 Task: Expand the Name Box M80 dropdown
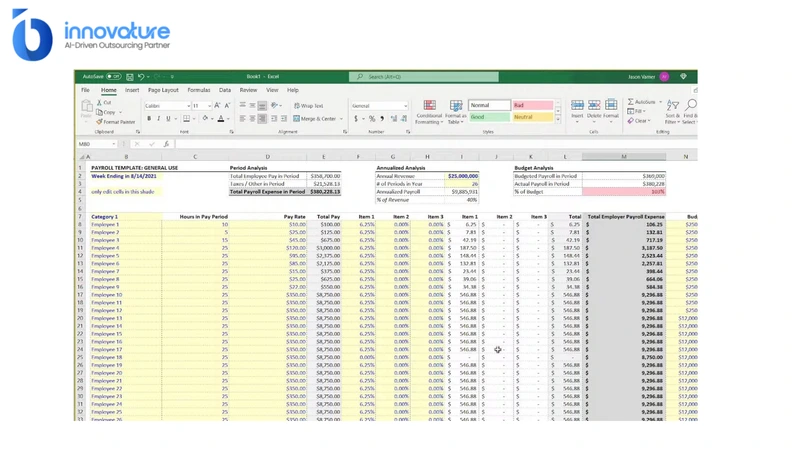click(x=113, y=144)
